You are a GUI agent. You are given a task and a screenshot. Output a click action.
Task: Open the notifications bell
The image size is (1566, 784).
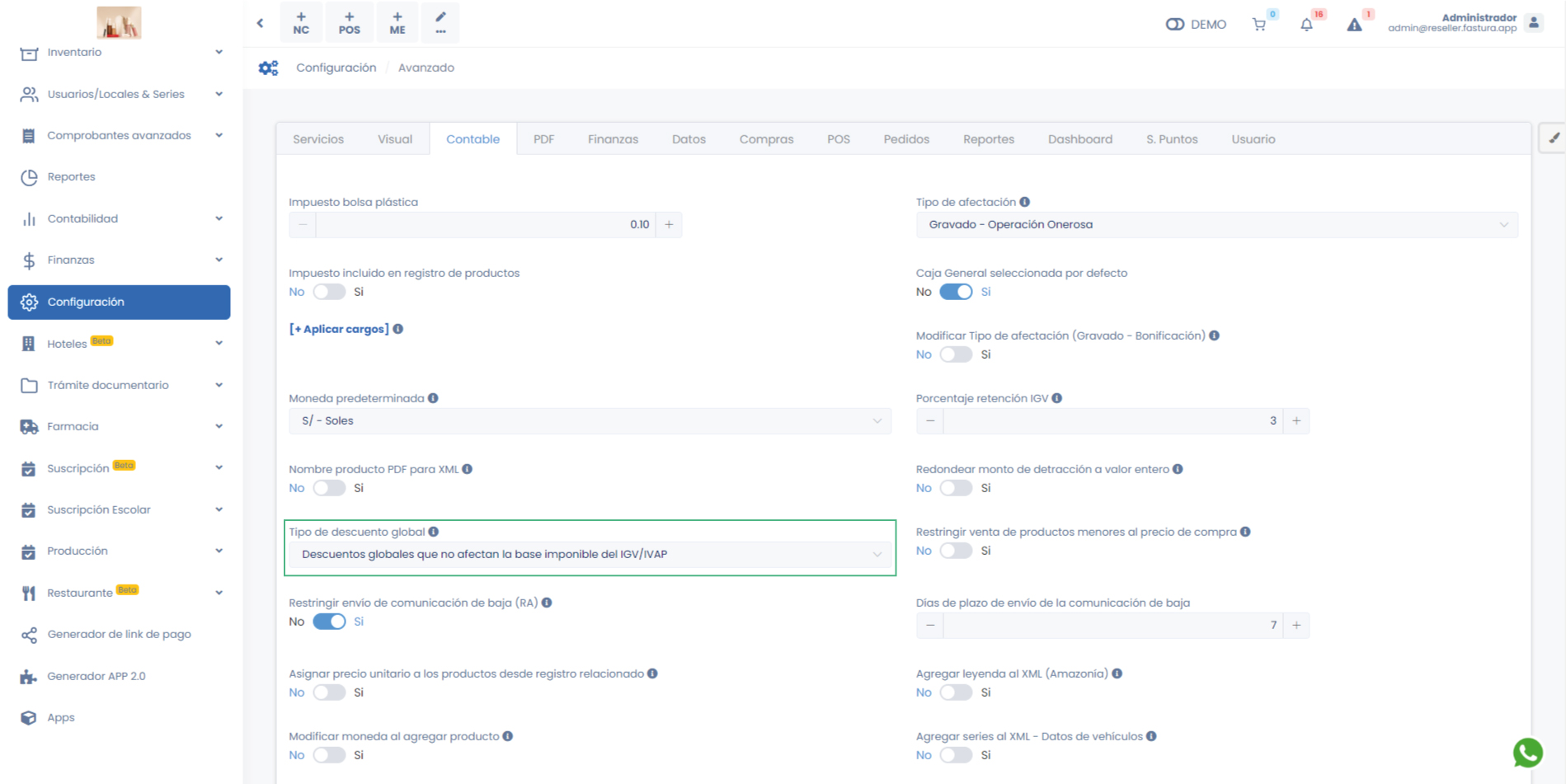(1306, 25)
